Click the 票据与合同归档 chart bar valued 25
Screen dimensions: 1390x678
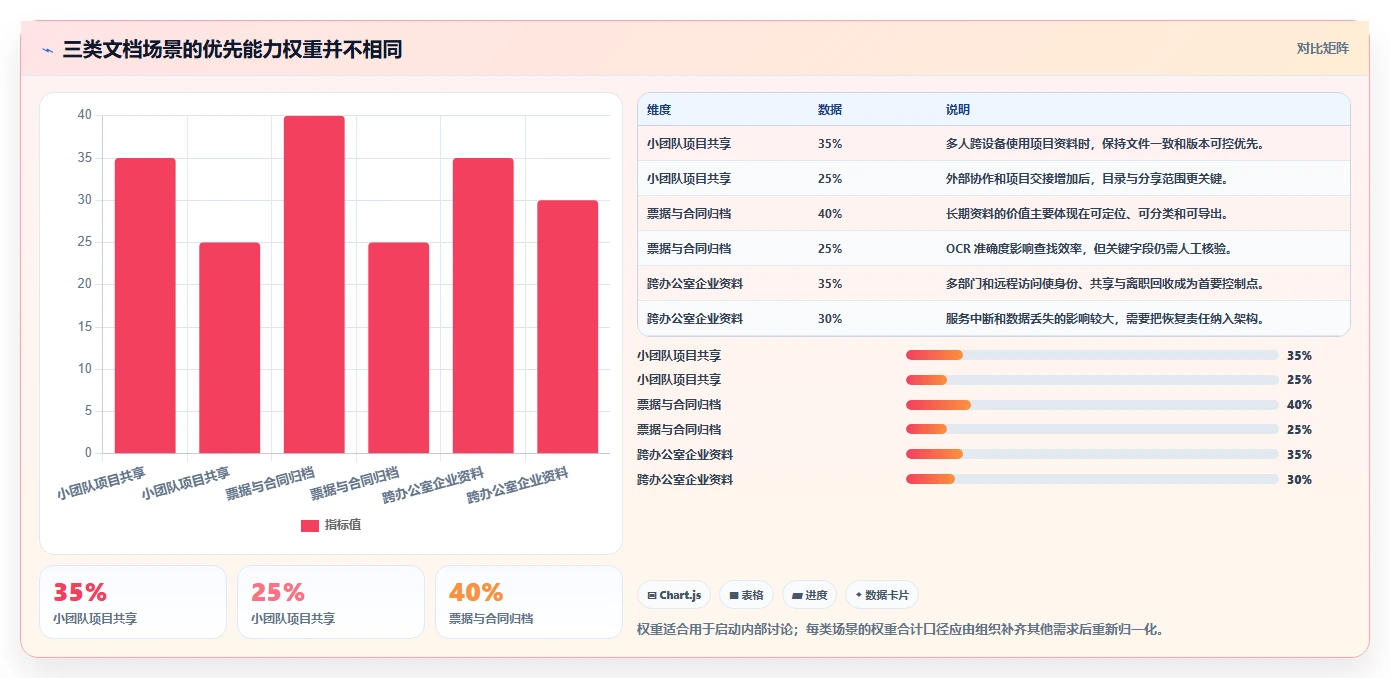pos(398,348)
